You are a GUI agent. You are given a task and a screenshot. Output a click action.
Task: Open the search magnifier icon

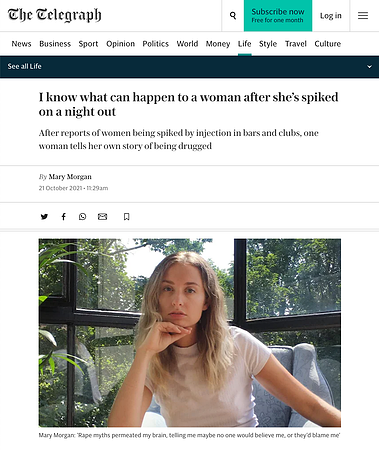click(233, 15)
